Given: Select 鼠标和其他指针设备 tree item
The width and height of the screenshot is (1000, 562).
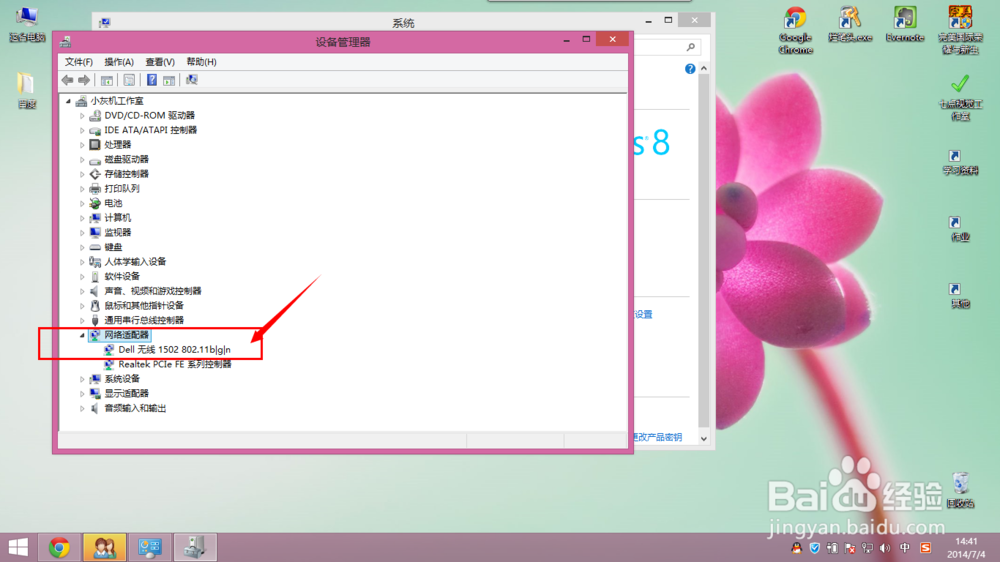Looking at the screenshot, I should [144, 306].
